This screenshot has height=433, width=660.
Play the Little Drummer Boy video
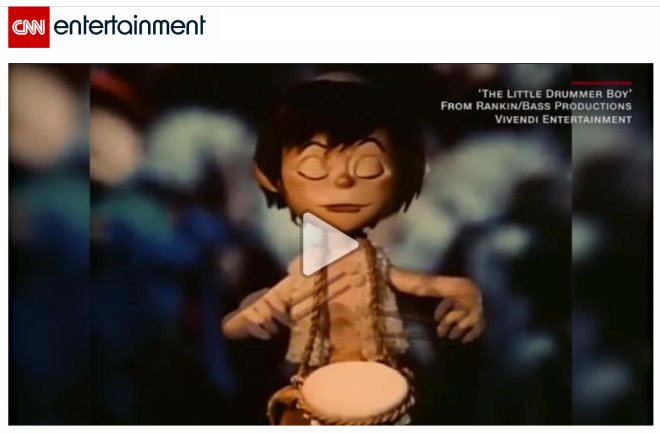click(328, 244)
